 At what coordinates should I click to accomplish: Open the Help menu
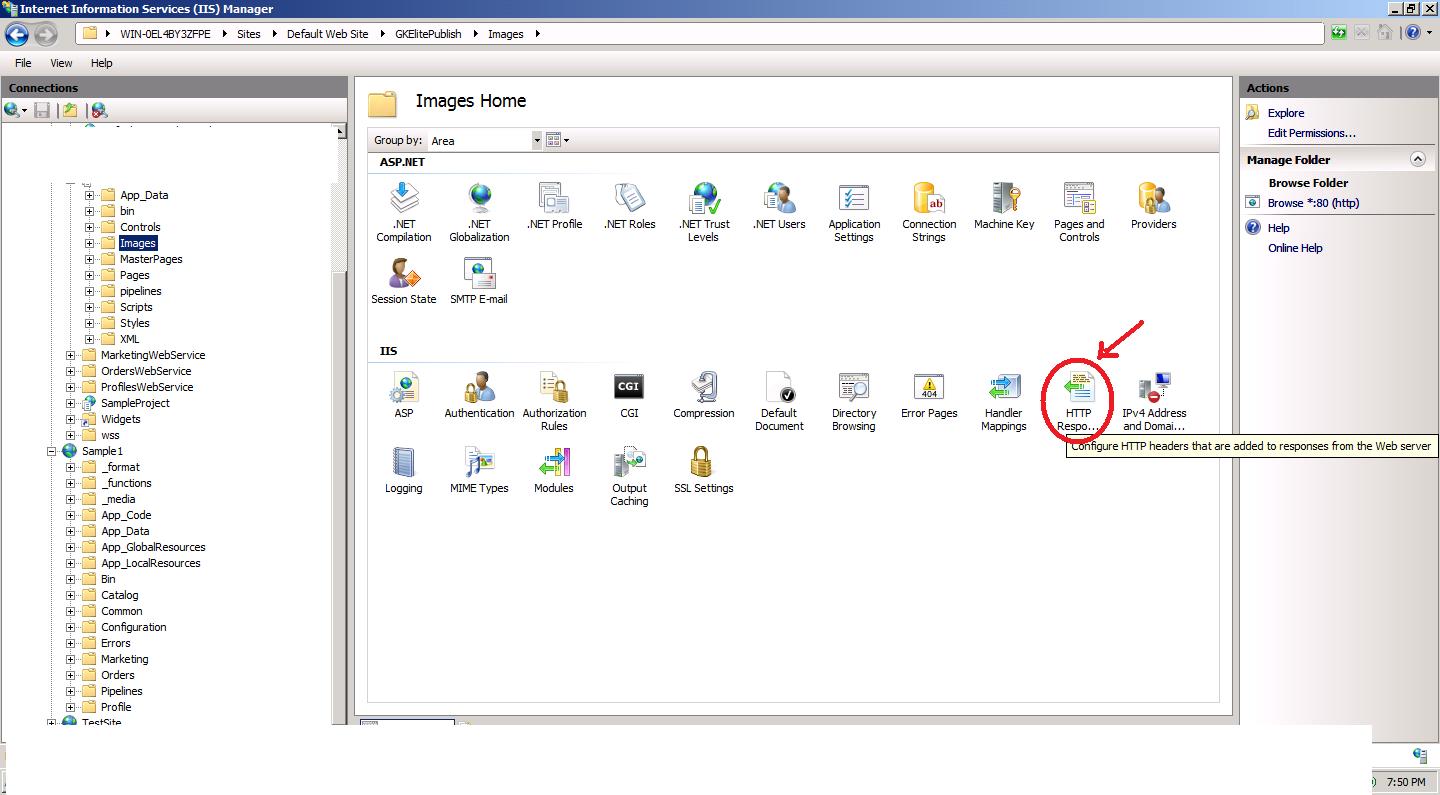pos(101,62)
